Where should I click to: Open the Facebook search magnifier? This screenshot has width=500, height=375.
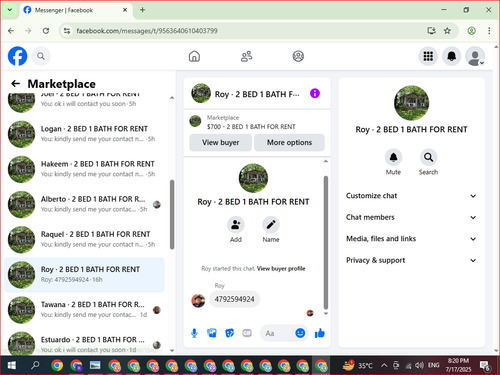point(41,56)
